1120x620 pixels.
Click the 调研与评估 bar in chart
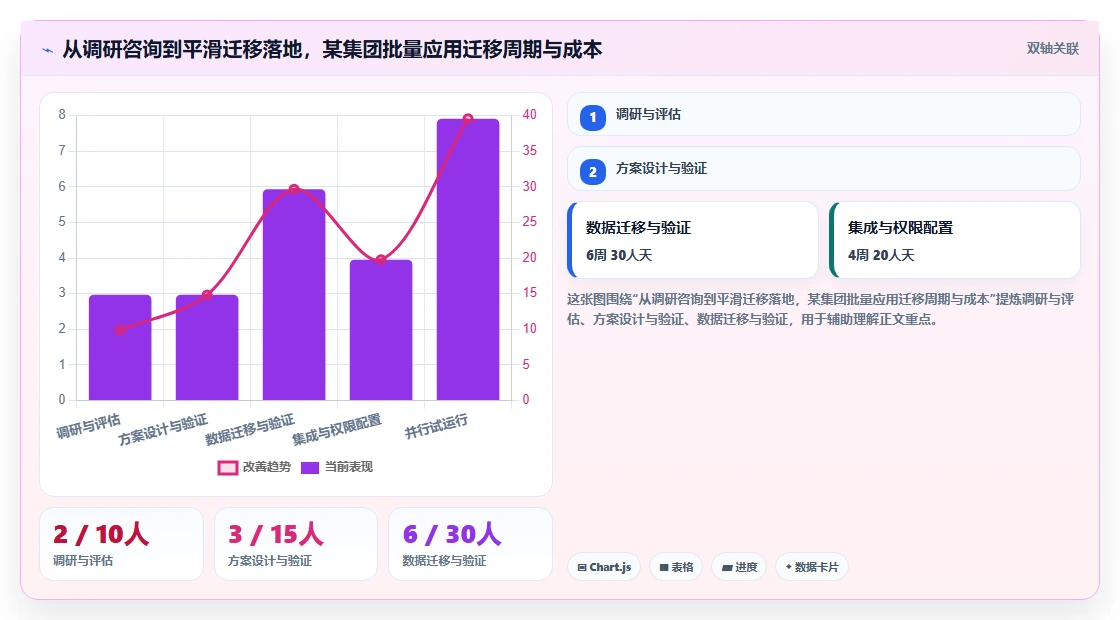[x=120, y=347]
